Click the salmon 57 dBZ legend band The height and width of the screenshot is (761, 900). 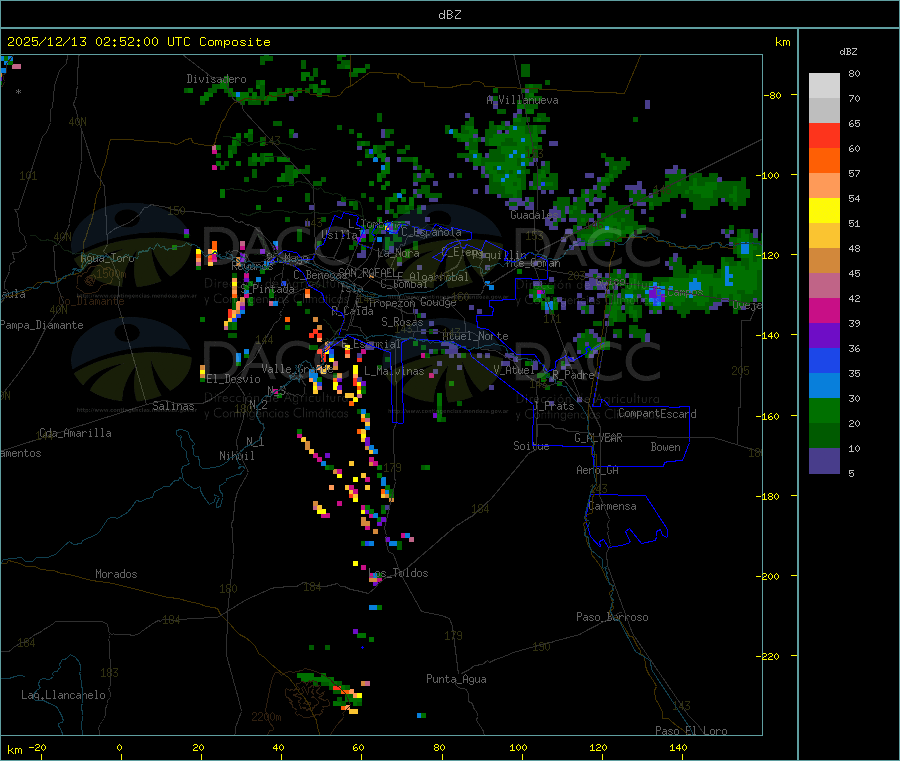(x=824, y=186)
